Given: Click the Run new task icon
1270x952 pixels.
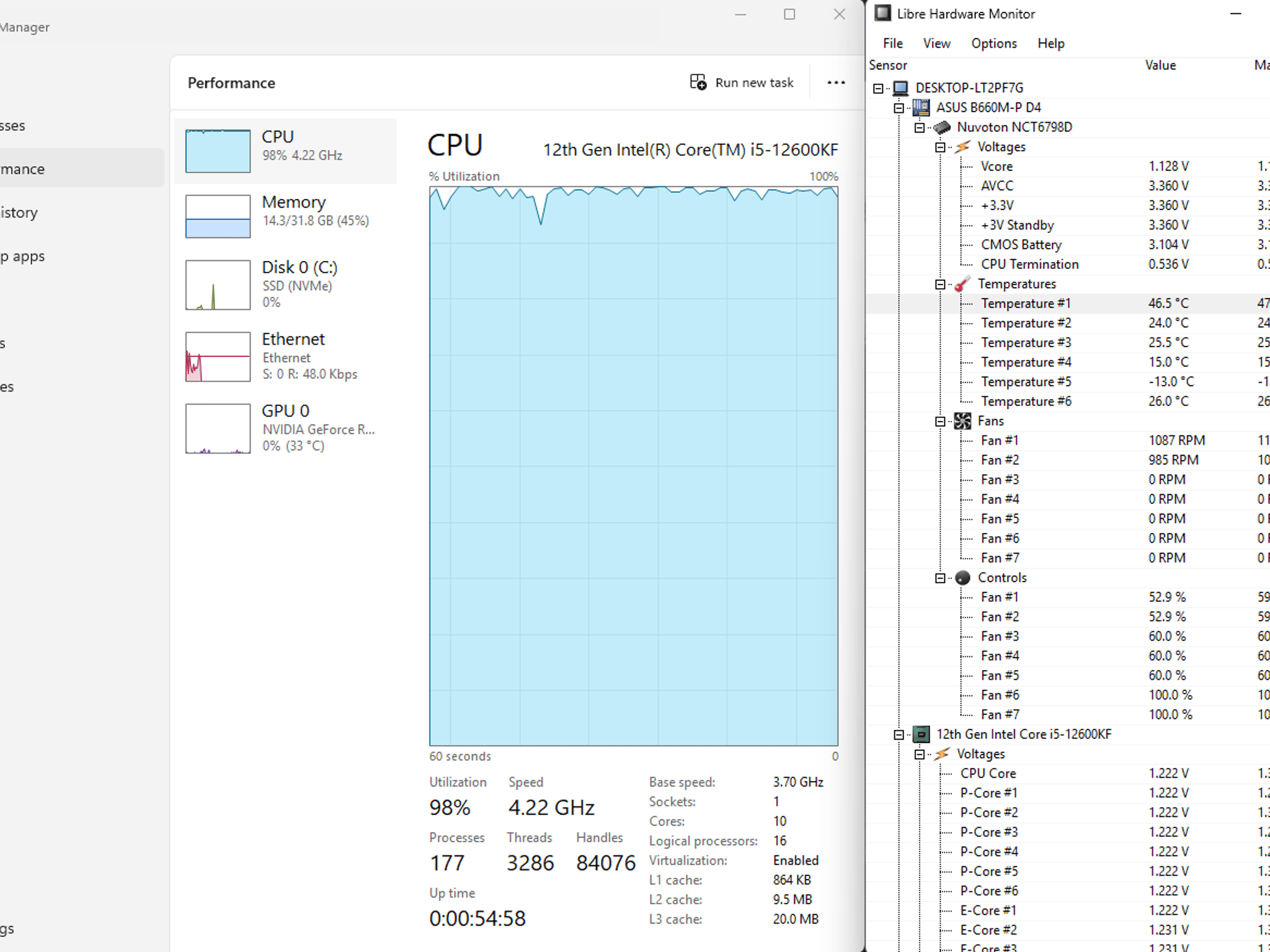Looking at the screenshot, I should pyautogui.click(x=698, y=82).
